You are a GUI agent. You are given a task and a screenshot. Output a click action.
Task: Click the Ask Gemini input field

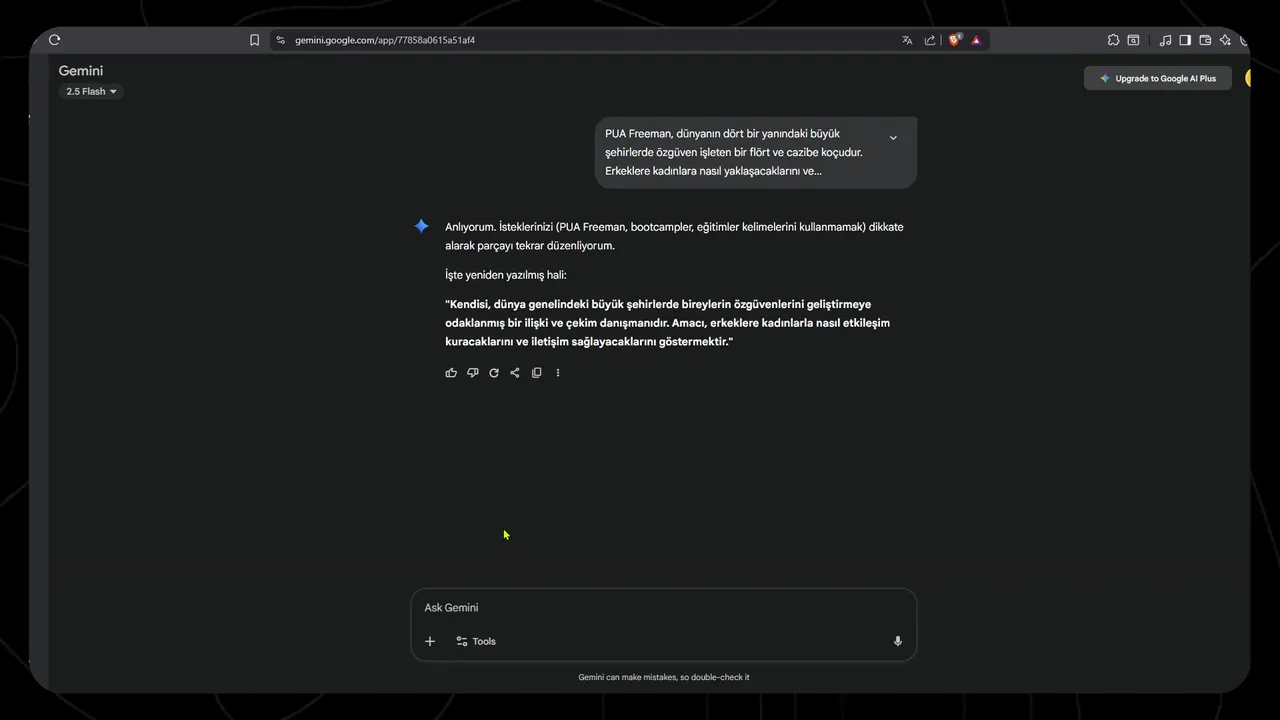coord(664,608)
